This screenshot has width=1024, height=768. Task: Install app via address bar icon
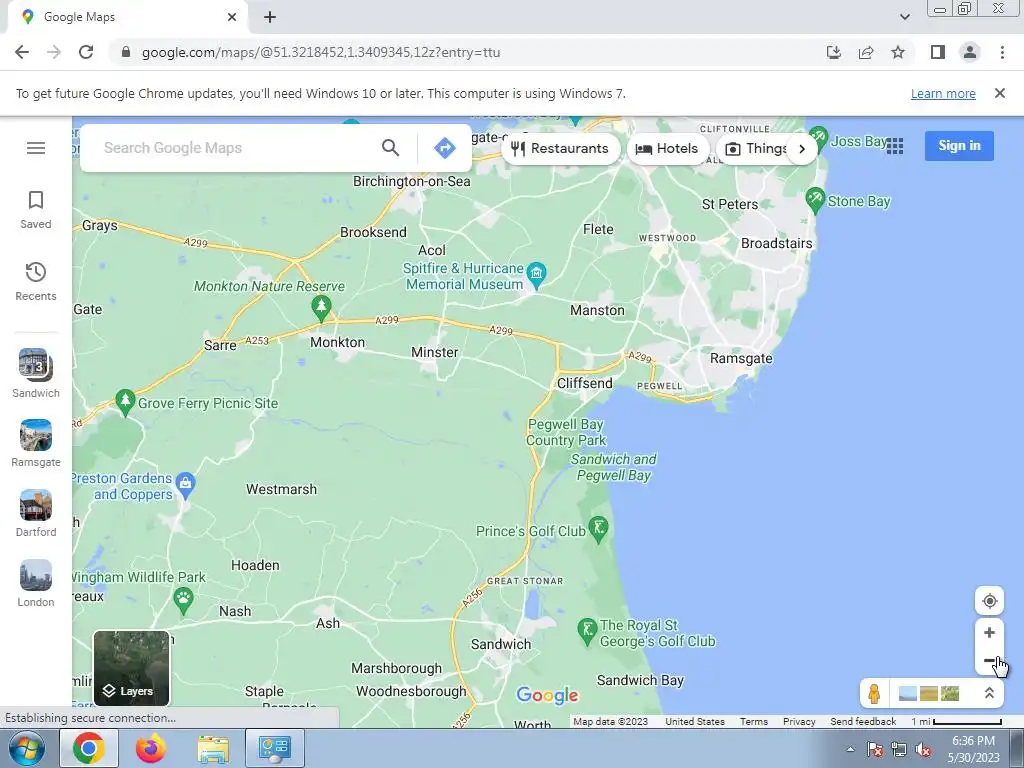tap(834, 52)
